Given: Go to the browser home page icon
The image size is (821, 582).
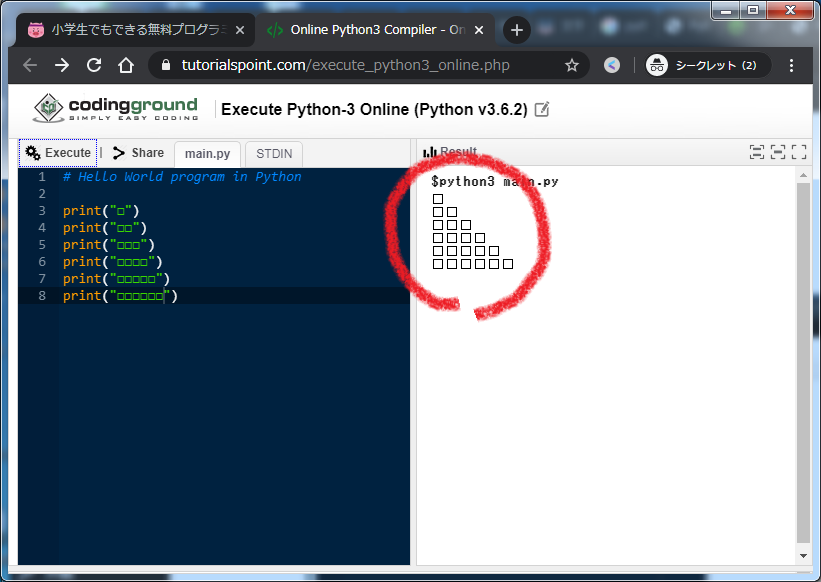Looking at the screenshot, I should tap(126, 65).
